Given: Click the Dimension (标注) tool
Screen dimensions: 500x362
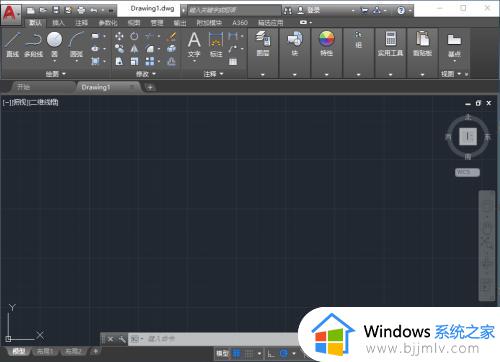Looking at the screenshot, I should tap(216, 44).
